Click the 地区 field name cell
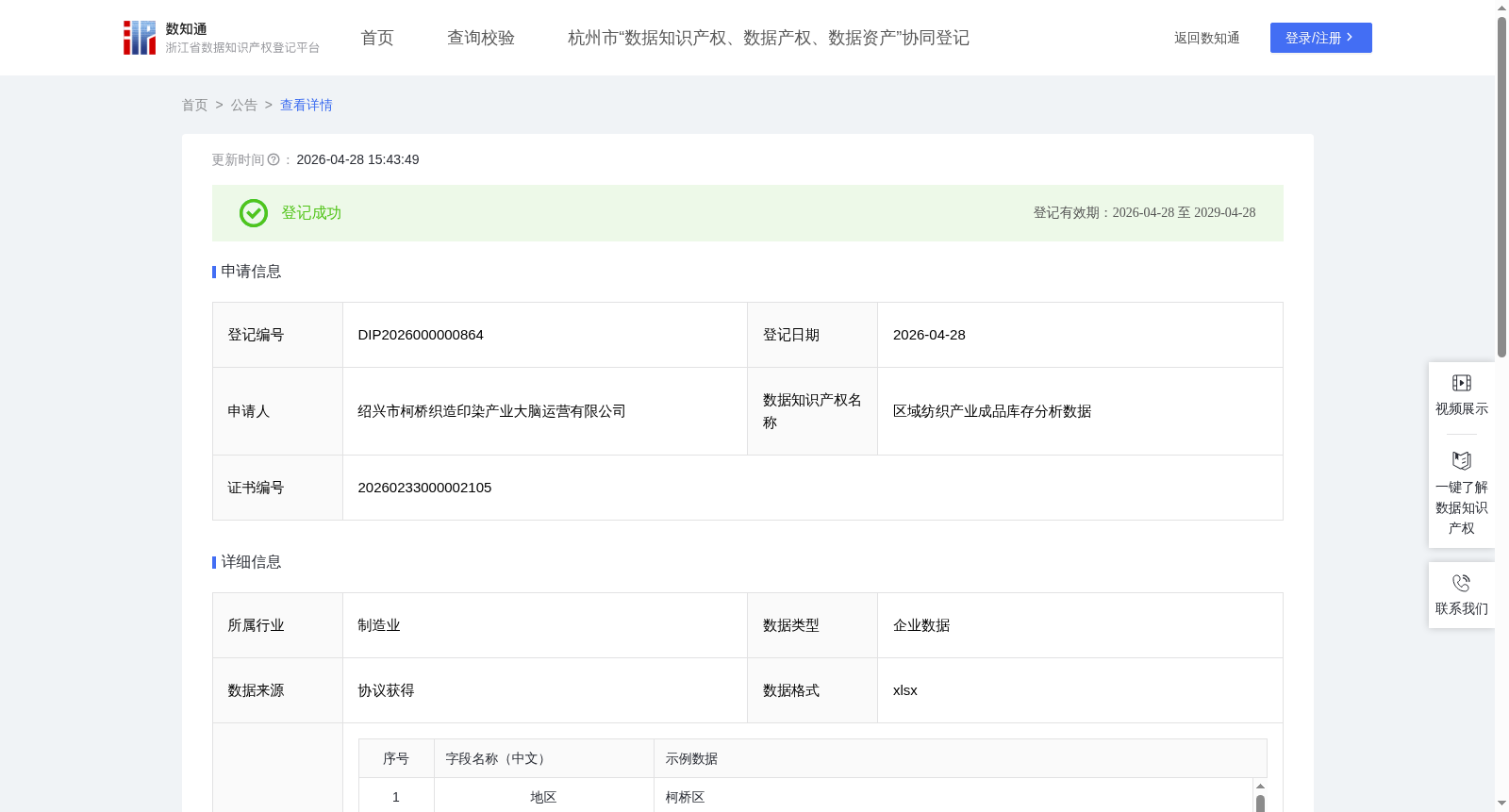Image resolution: width=1509 pixels, height=812 pixels. (543, 798)
